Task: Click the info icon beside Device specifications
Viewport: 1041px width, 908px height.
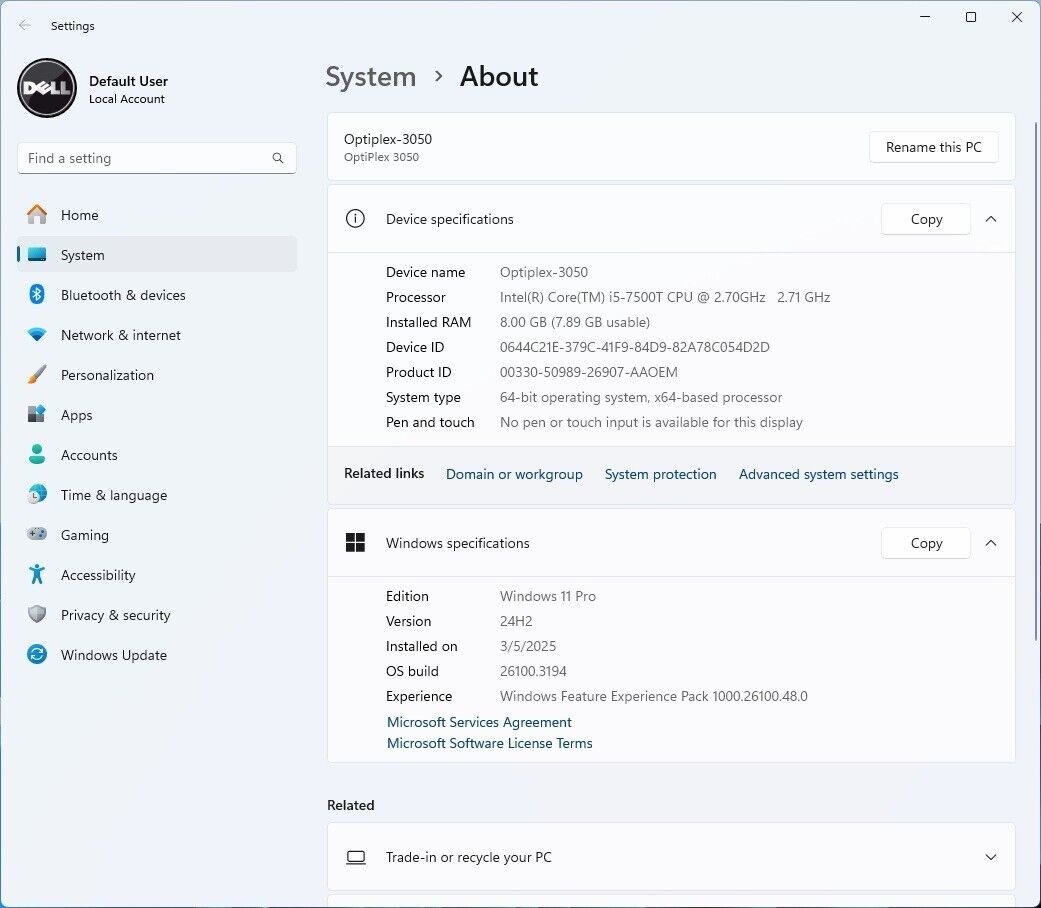Action: (355, 218)
